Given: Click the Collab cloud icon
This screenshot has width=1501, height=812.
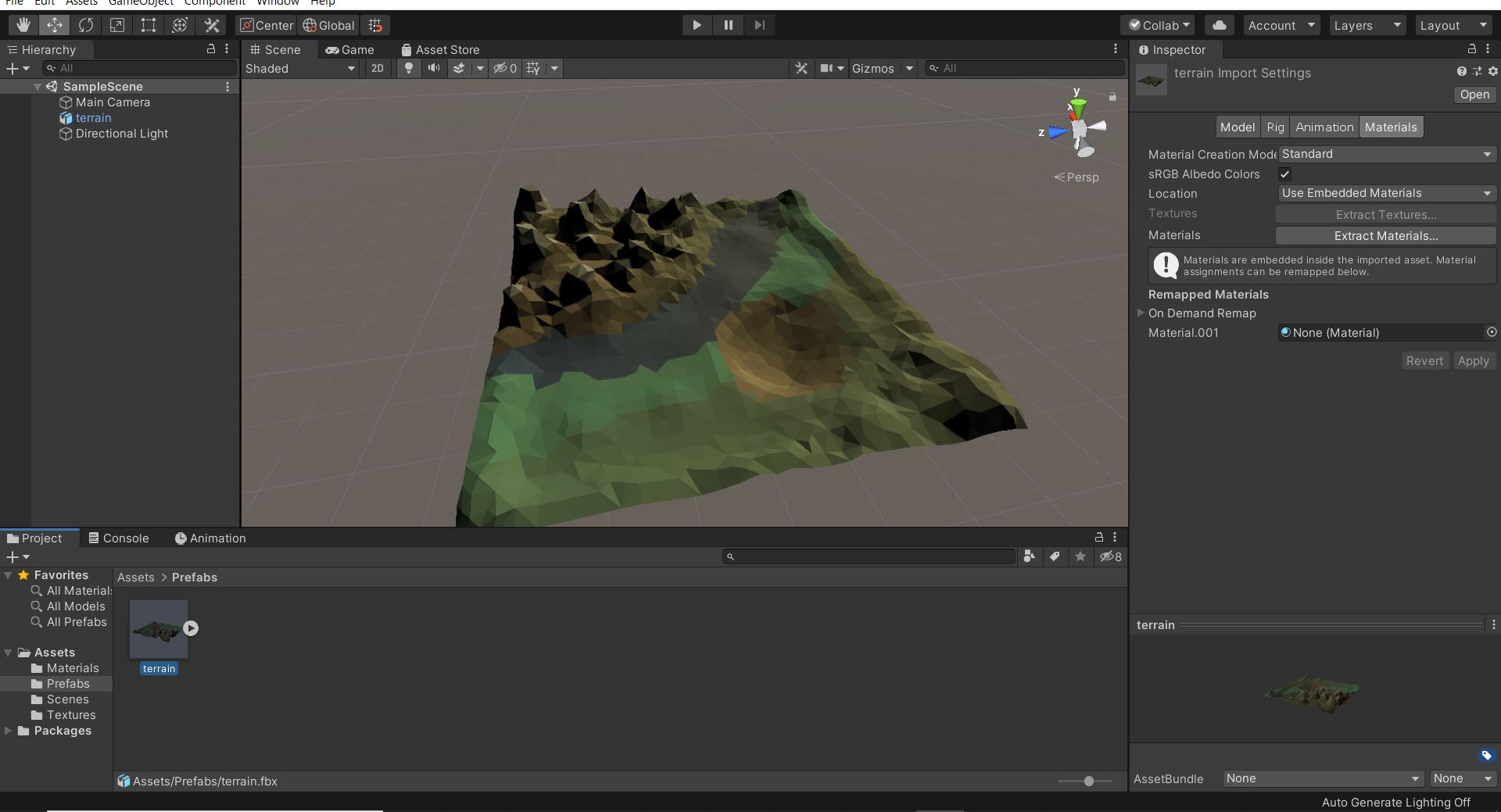Looking at the screenshot, I should tap(1218, 24).
